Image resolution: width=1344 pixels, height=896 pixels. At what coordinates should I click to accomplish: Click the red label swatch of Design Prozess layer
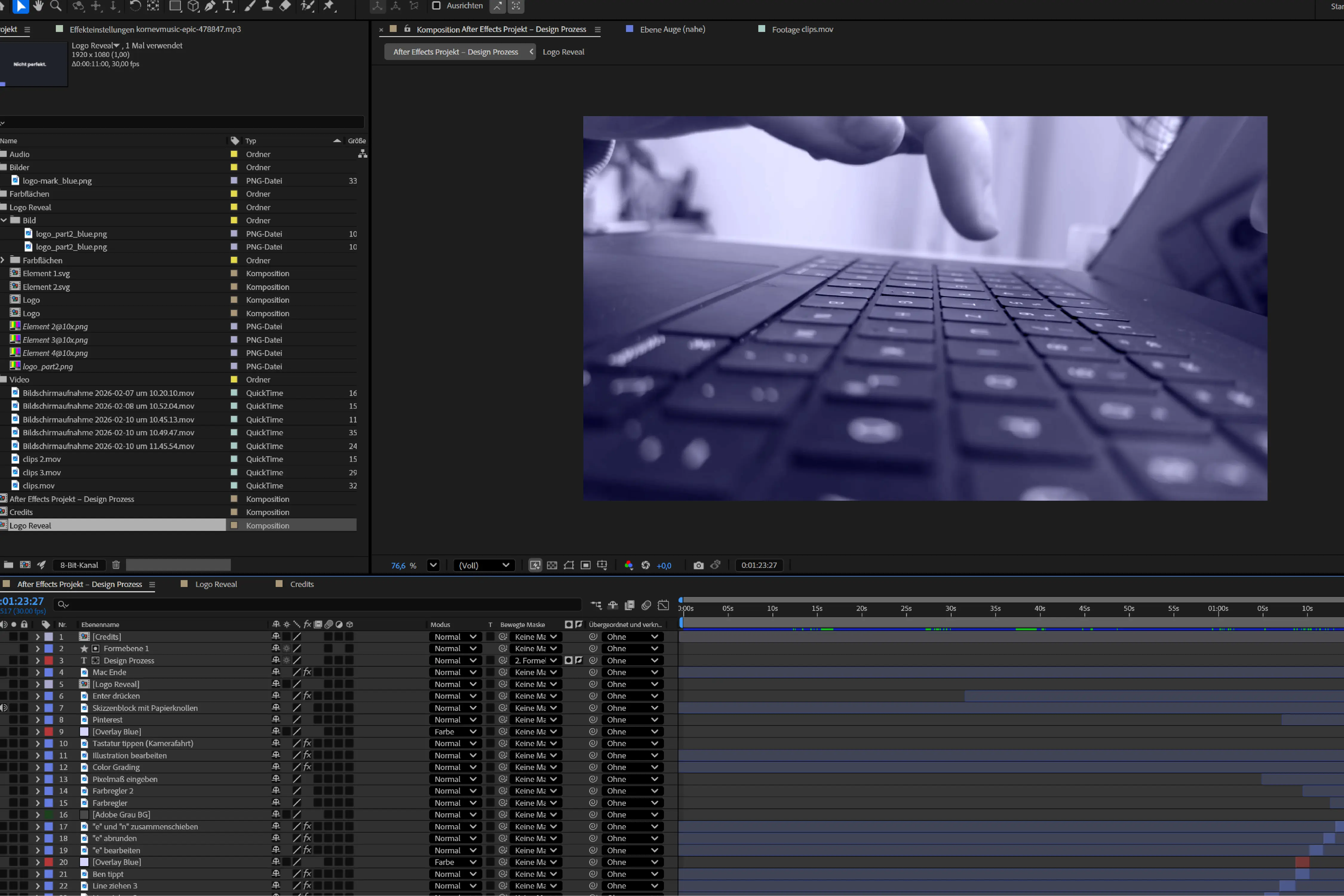49,660
